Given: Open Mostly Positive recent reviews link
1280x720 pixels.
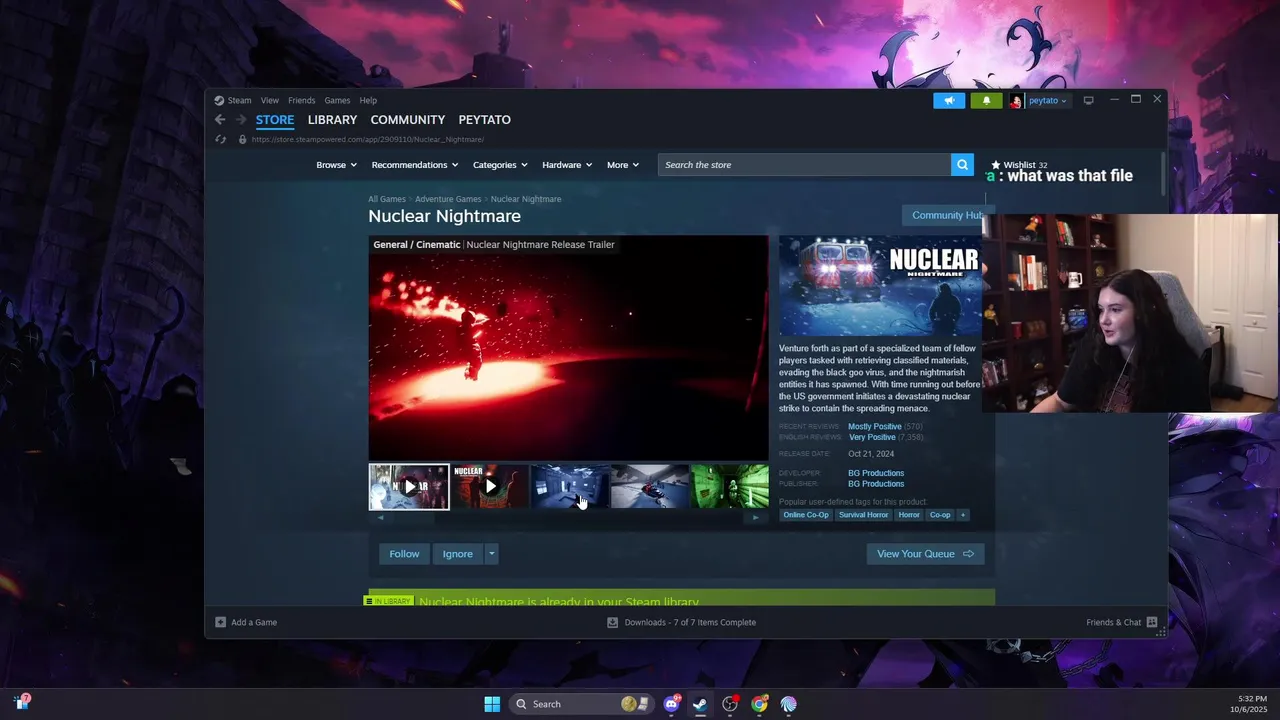Looking at the screenshot, I should pos(875,427).
